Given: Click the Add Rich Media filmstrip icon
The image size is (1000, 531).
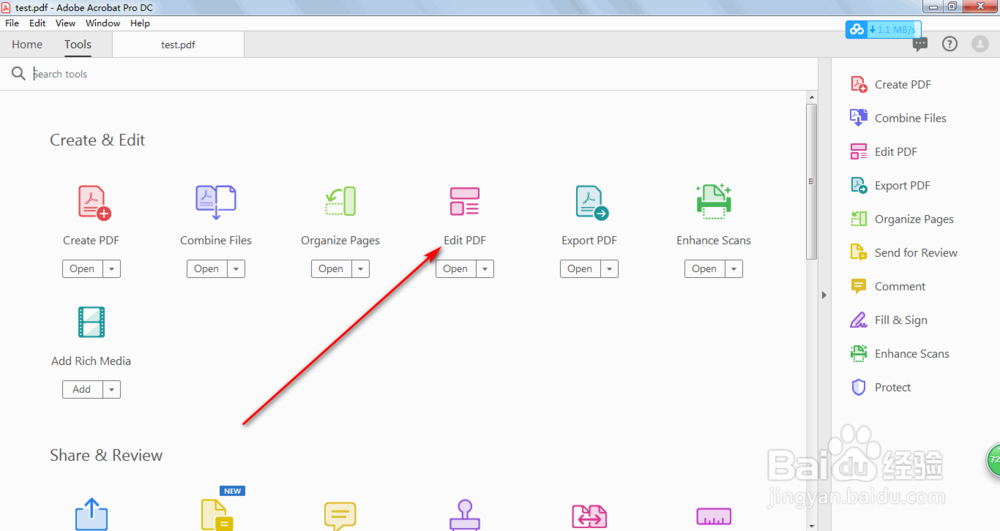Looking at the screenshot, I should click(91, 322).
